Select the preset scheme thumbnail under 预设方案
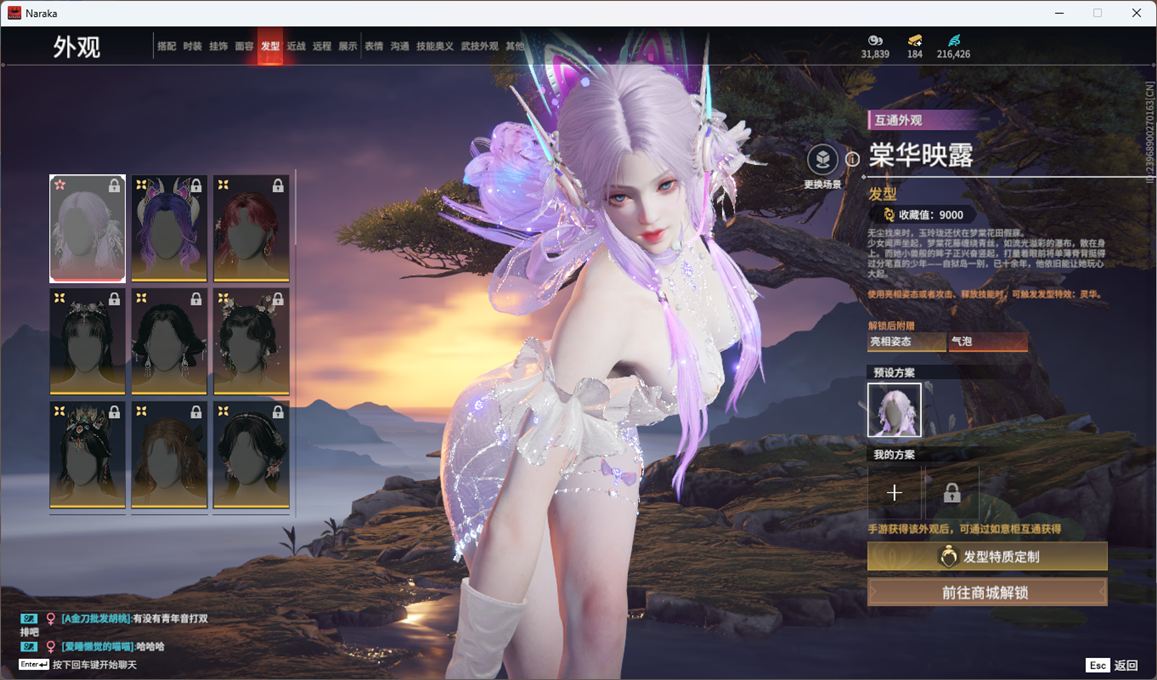The height and width of the screenshot is (680, 1157). pos(894,410)
